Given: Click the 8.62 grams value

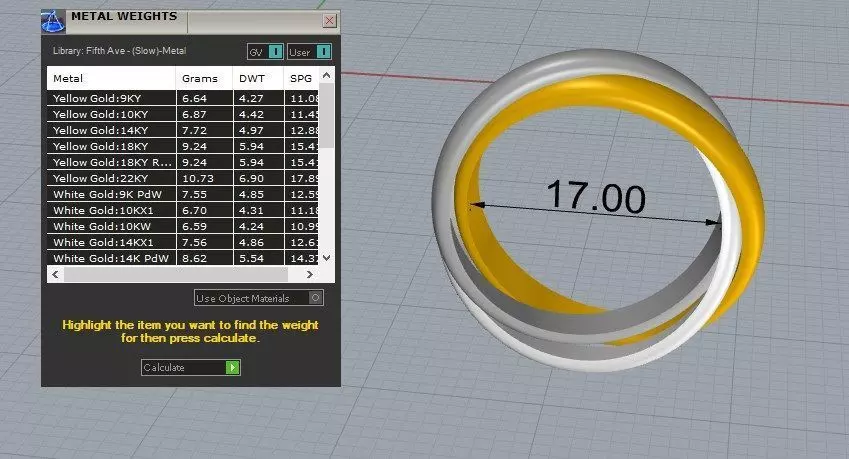Looking at the screenshot, I should [194, 259].
